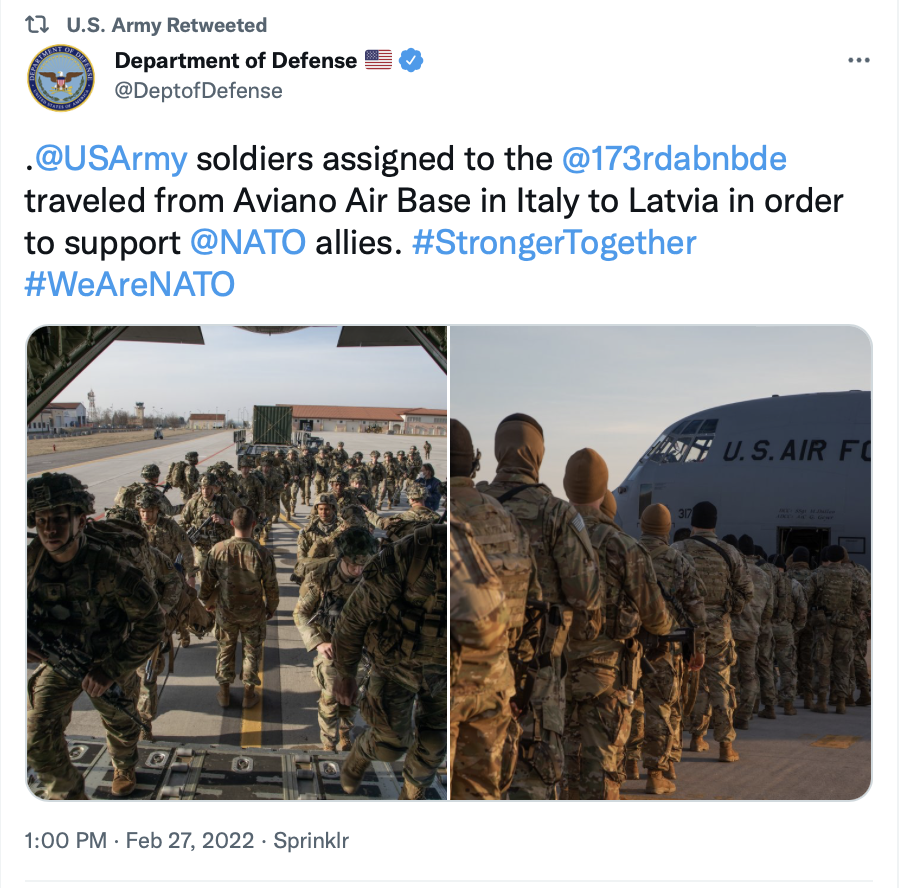This screenshot has height=888, width=900.
Task: Open the three-dot more options menu
Action: [x=859, y=60]
